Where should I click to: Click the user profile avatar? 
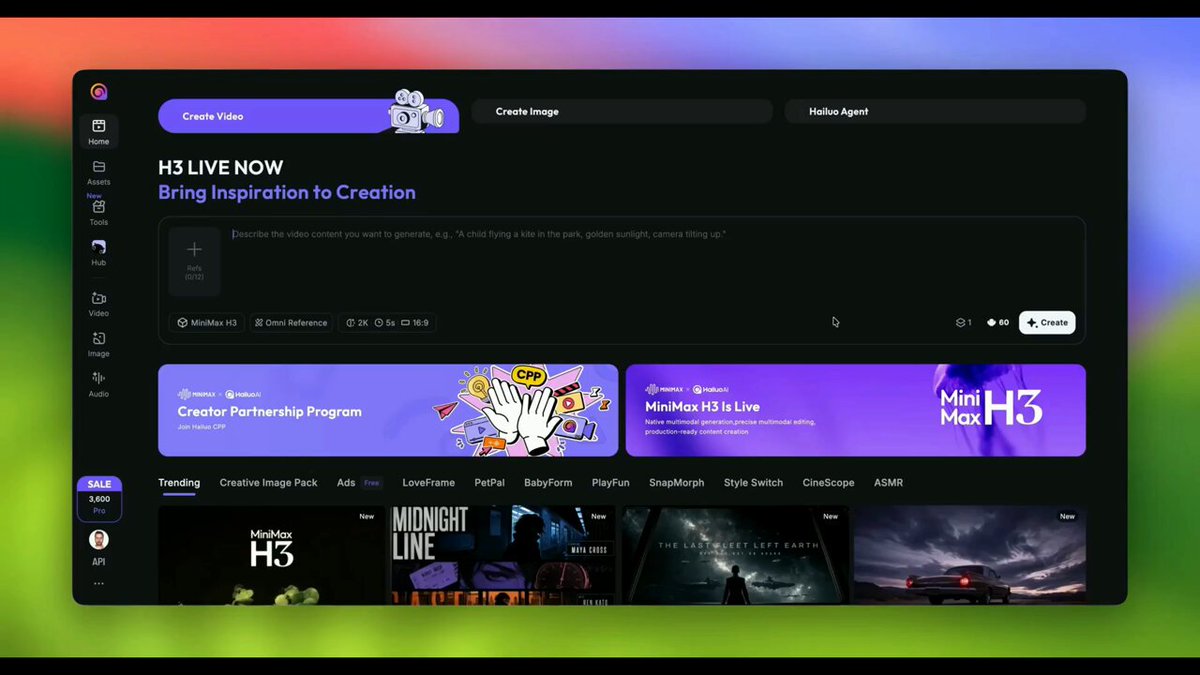98,540
